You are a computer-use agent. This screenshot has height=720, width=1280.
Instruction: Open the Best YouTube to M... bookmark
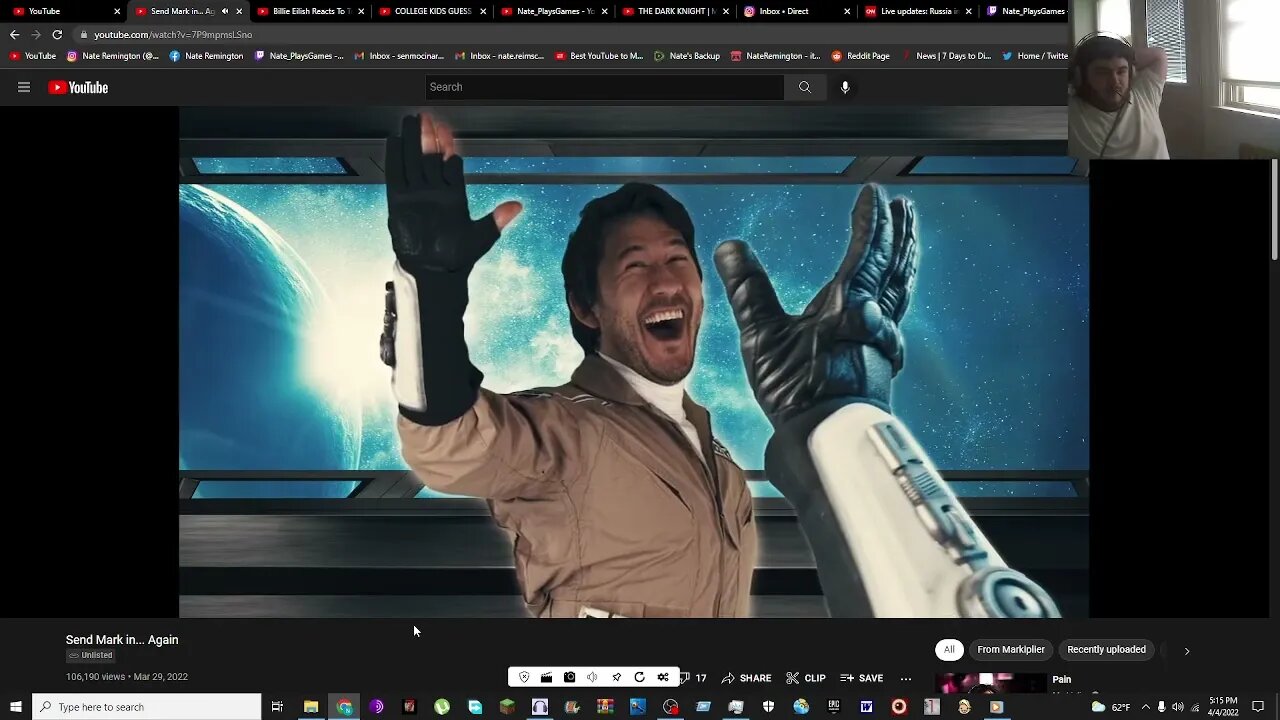599,56
